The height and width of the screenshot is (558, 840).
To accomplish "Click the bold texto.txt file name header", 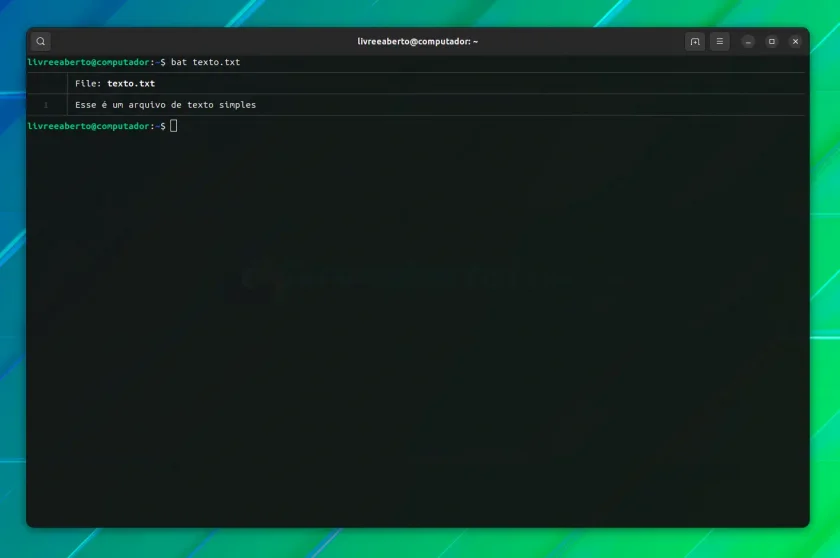I will pyautogui.click(x=131, y=84).
